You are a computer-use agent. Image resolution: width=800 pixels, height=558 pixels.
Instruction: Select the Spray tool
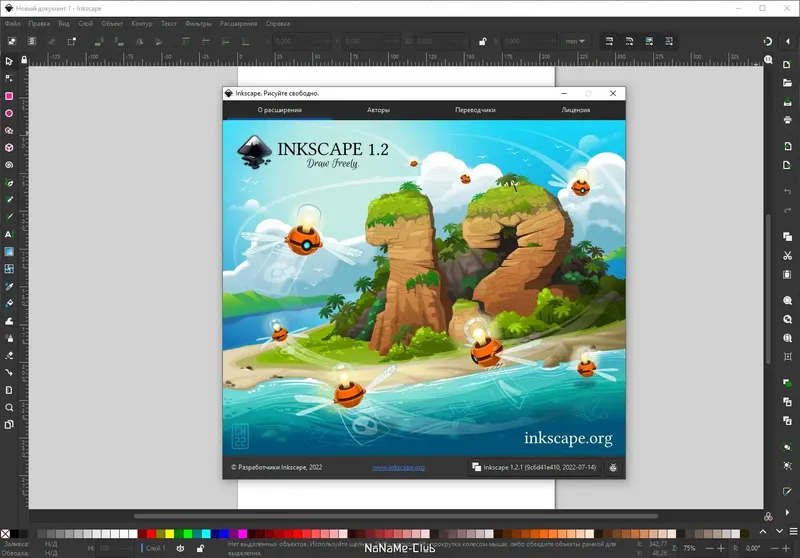tap(9, 338)
